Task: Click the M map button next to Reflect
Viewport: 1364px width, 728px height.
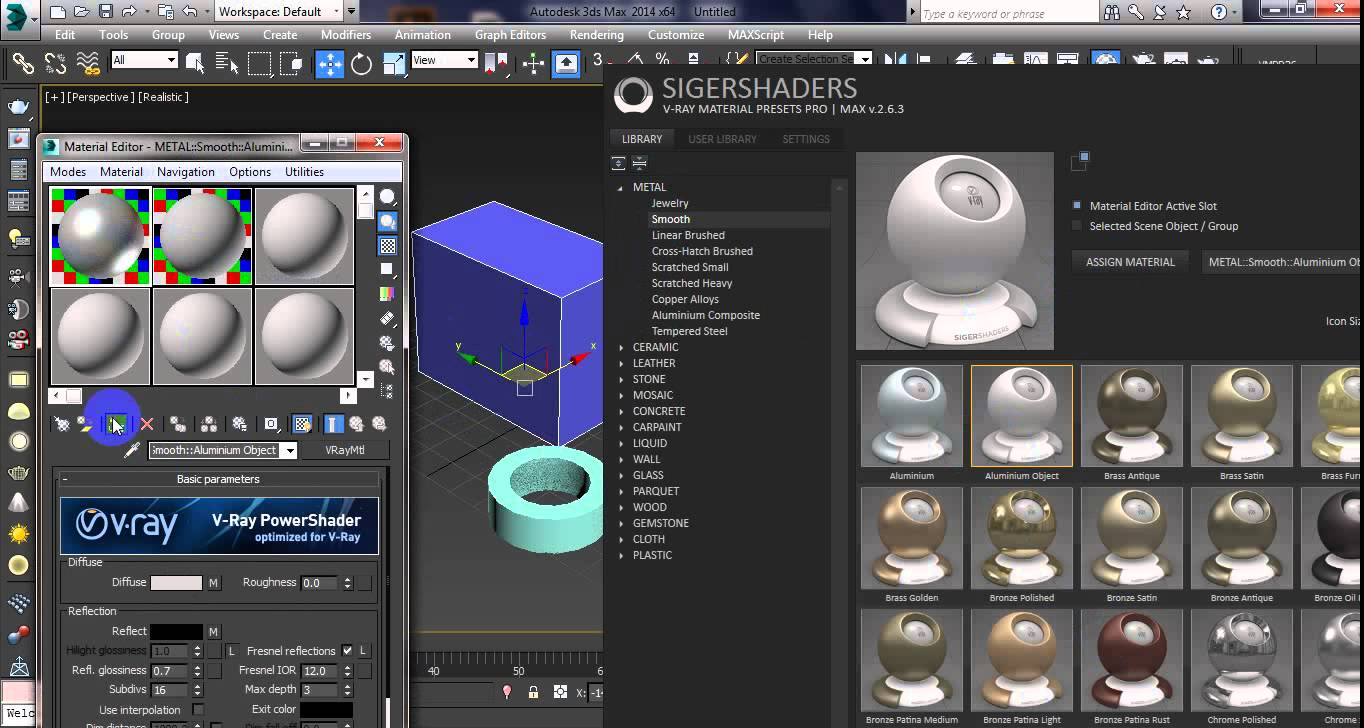Action: (x=213, y=632)
